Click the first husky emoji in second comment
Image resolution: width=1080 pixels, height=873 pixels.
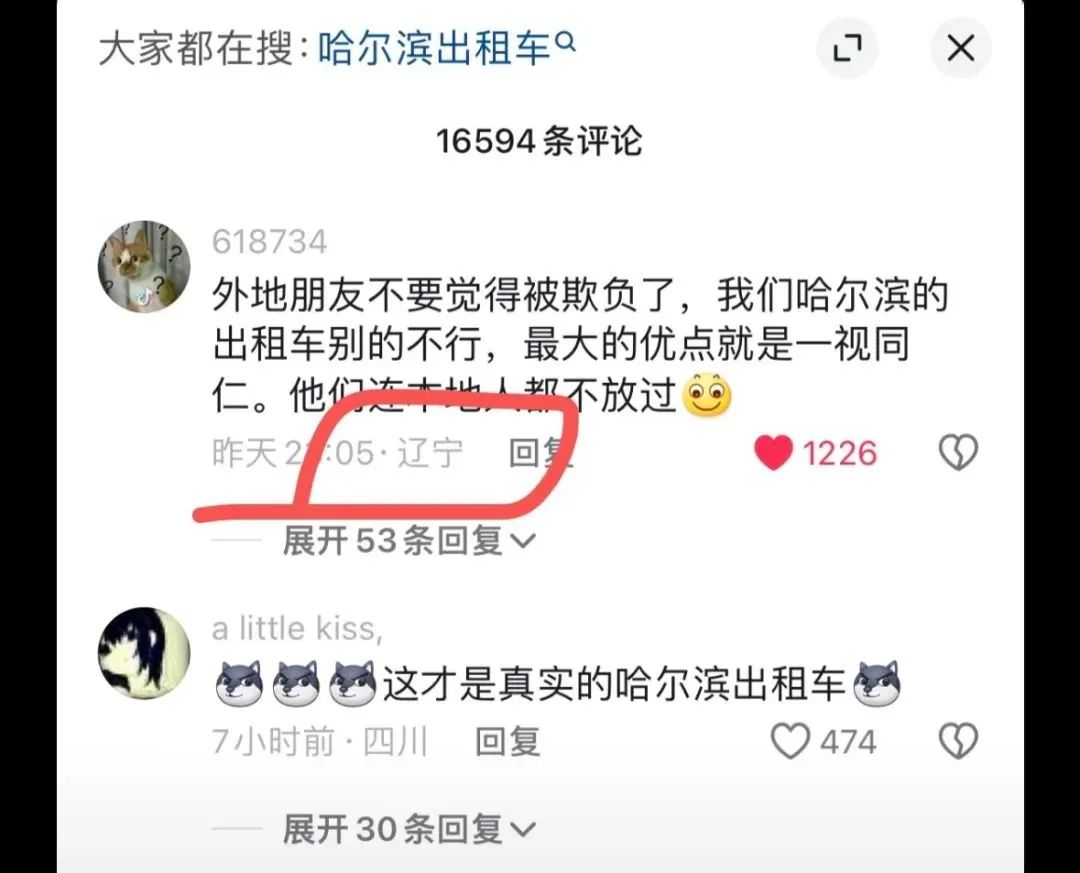(x=239, y=684)
